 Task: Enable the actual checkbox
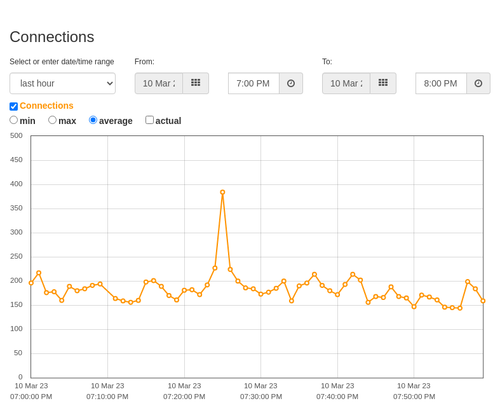(149, 120)
